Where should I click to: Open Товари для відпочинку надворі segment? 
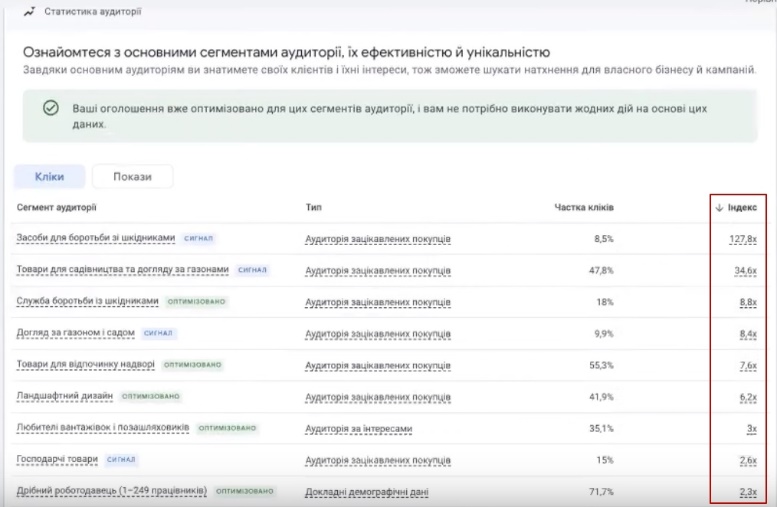[86, 365]
